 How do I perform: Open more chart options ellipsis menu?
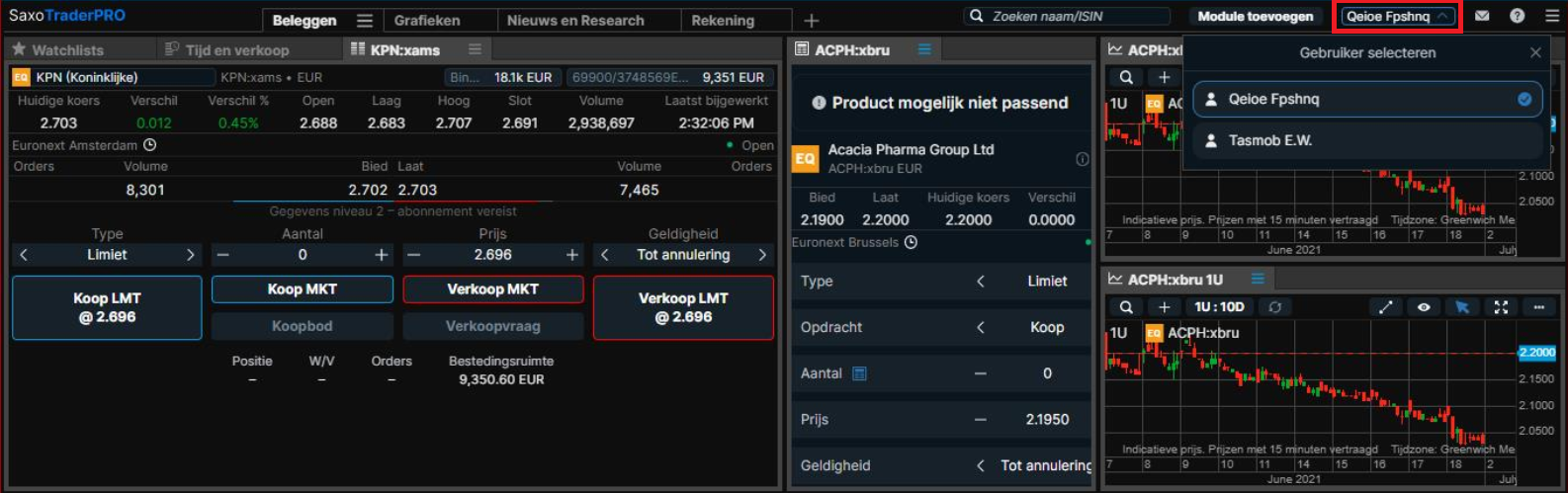(1538, 307)
